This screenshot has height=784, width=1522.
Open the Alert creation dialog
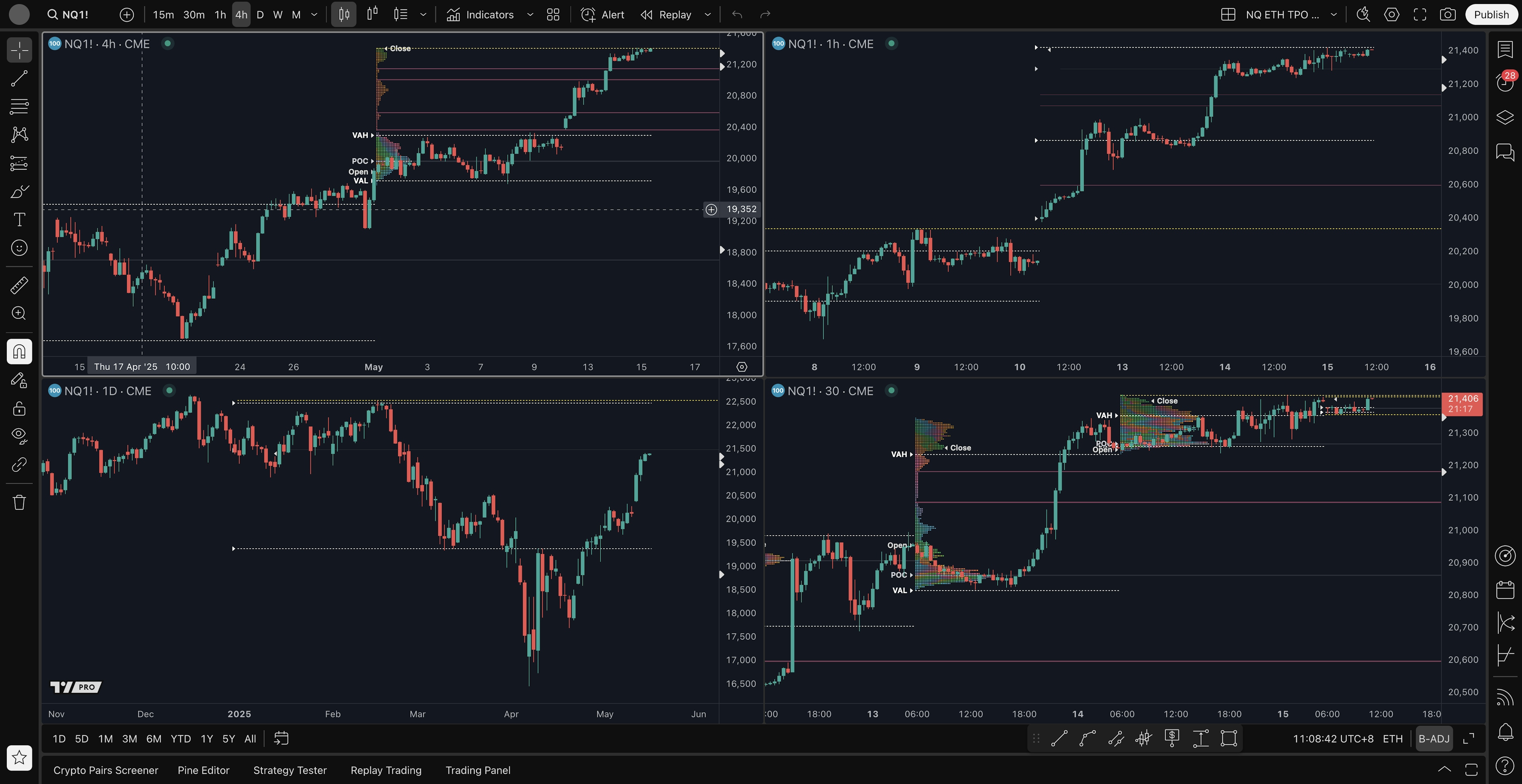tap(602, 15)
